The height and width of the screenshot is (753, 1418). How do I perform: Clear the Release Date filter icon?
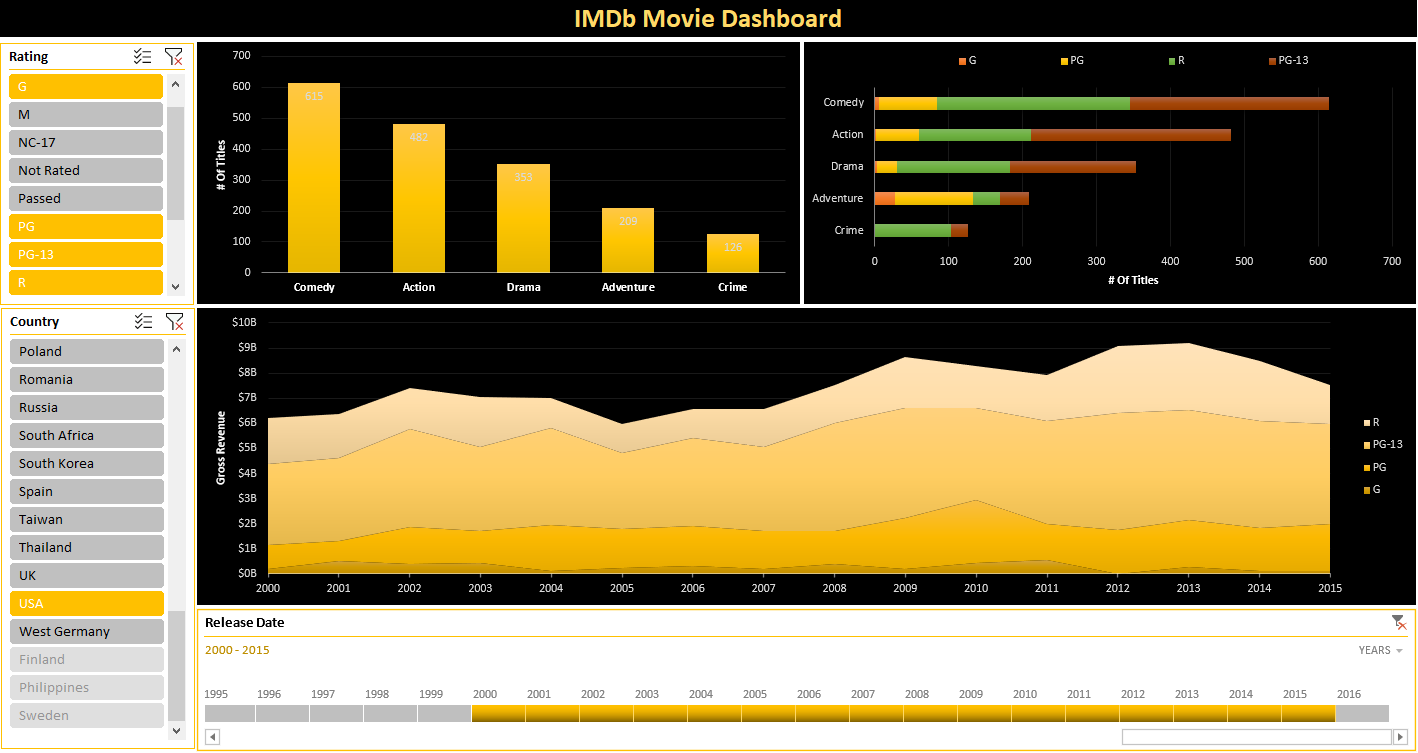point(1398,622)
